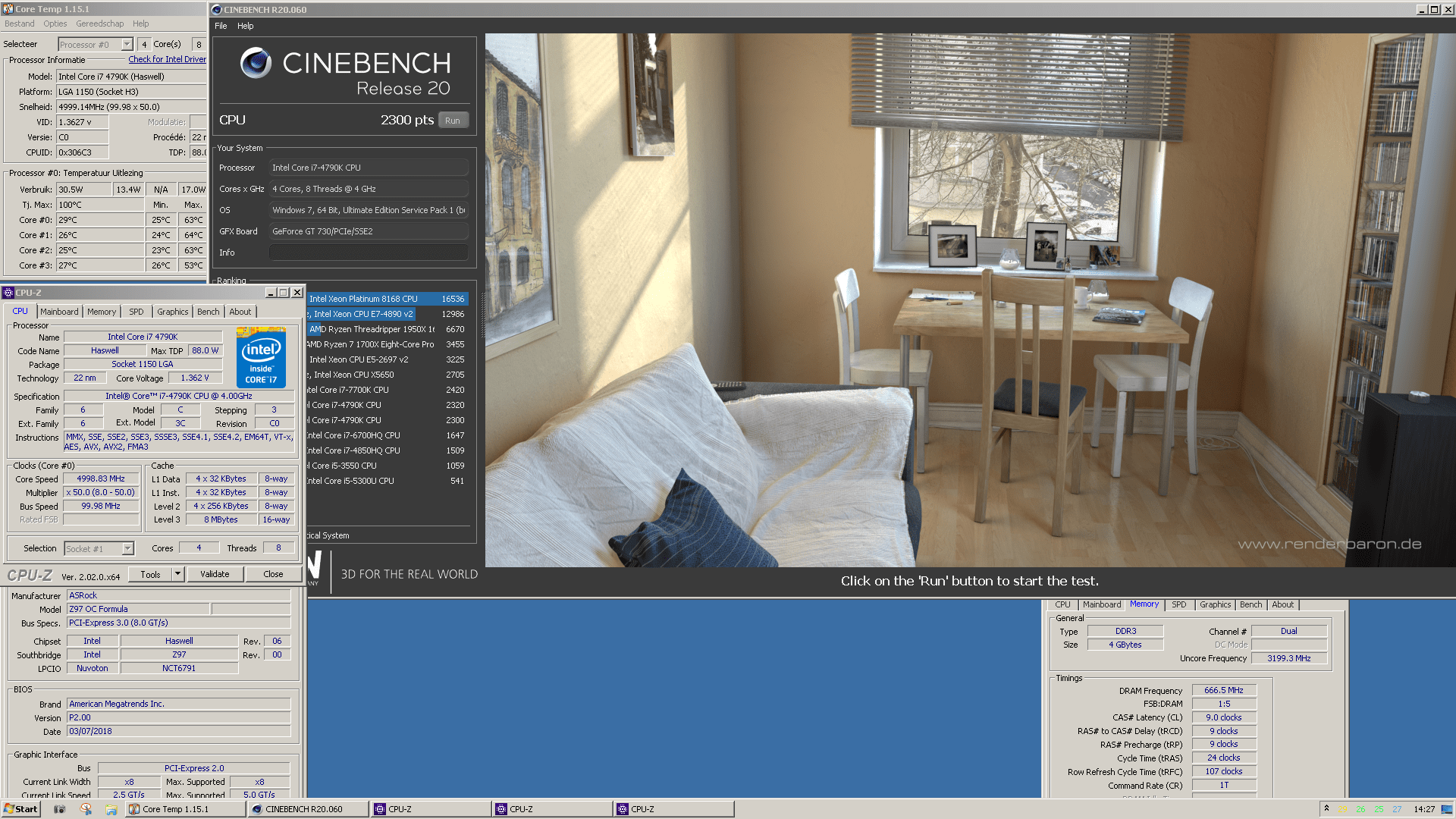The width and height of the screenshot is (1456, 819).
Task: Select the SPD tab in the CPU-Z memory window
Action: pos(1178,604)
